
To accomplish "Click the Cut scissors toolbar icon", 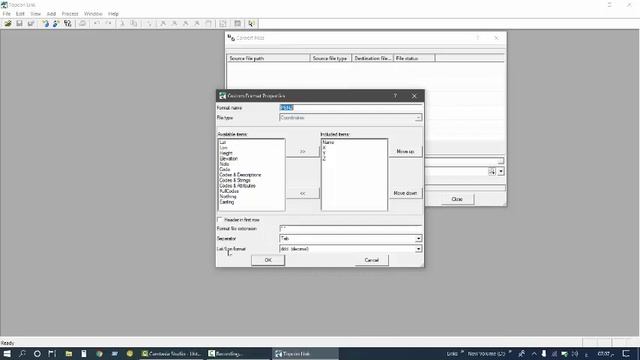I will pyautogui.click(x=122, y=24).
